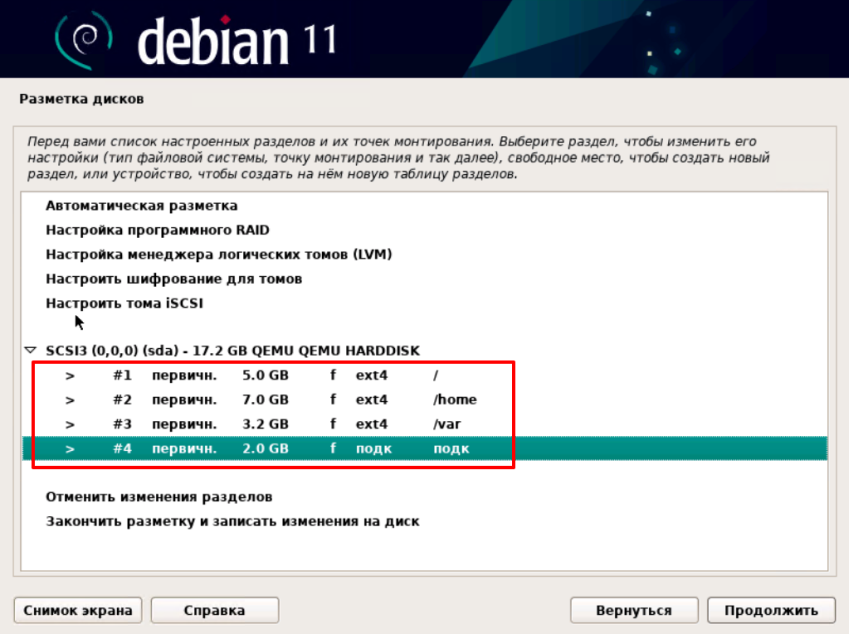
Task: Click the arrow beside partition #3
Action: tap(70, 424)
